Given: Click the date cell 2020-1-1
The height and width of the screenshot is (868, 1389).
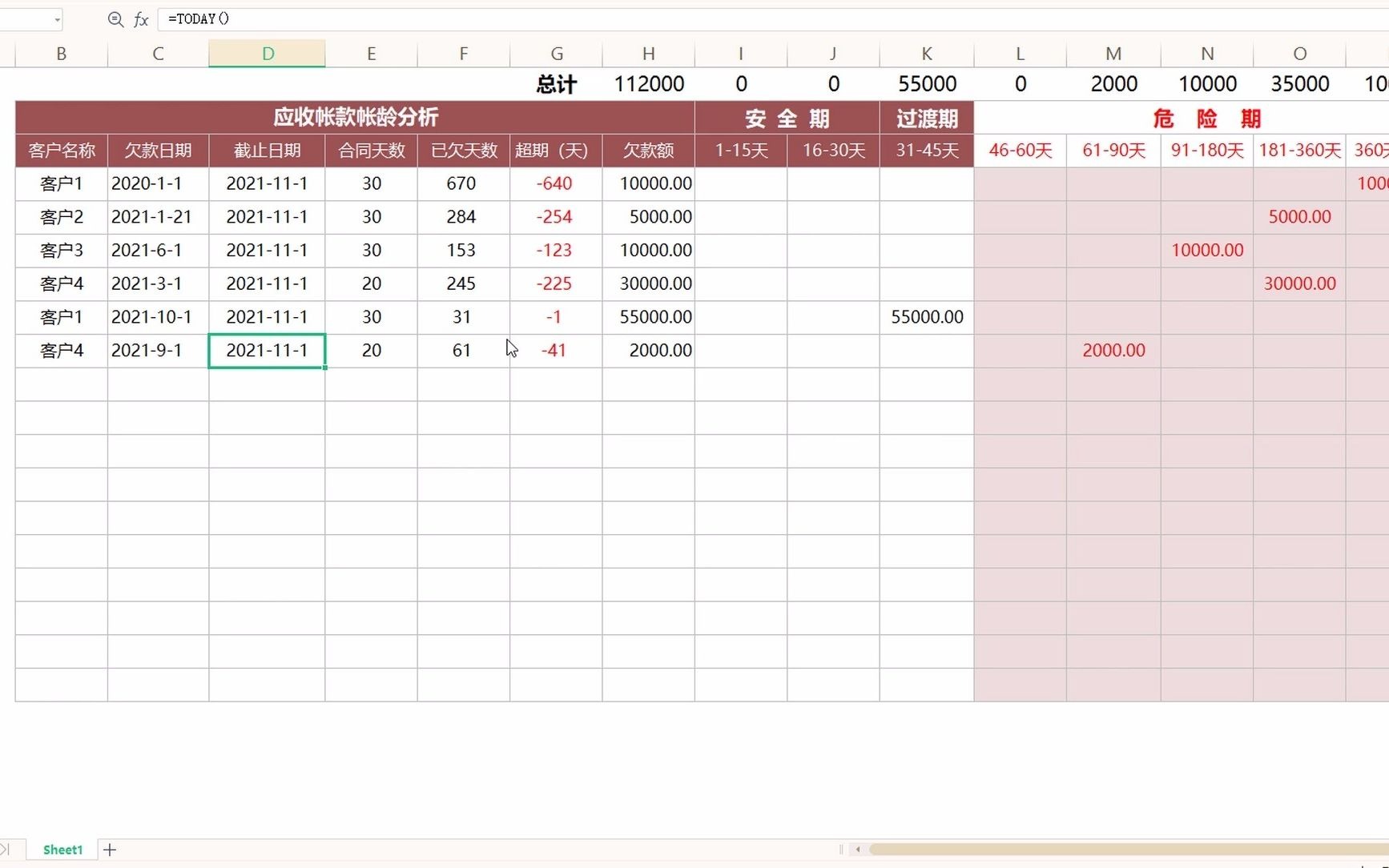Looking at the screenshot, I should (158, 183).
